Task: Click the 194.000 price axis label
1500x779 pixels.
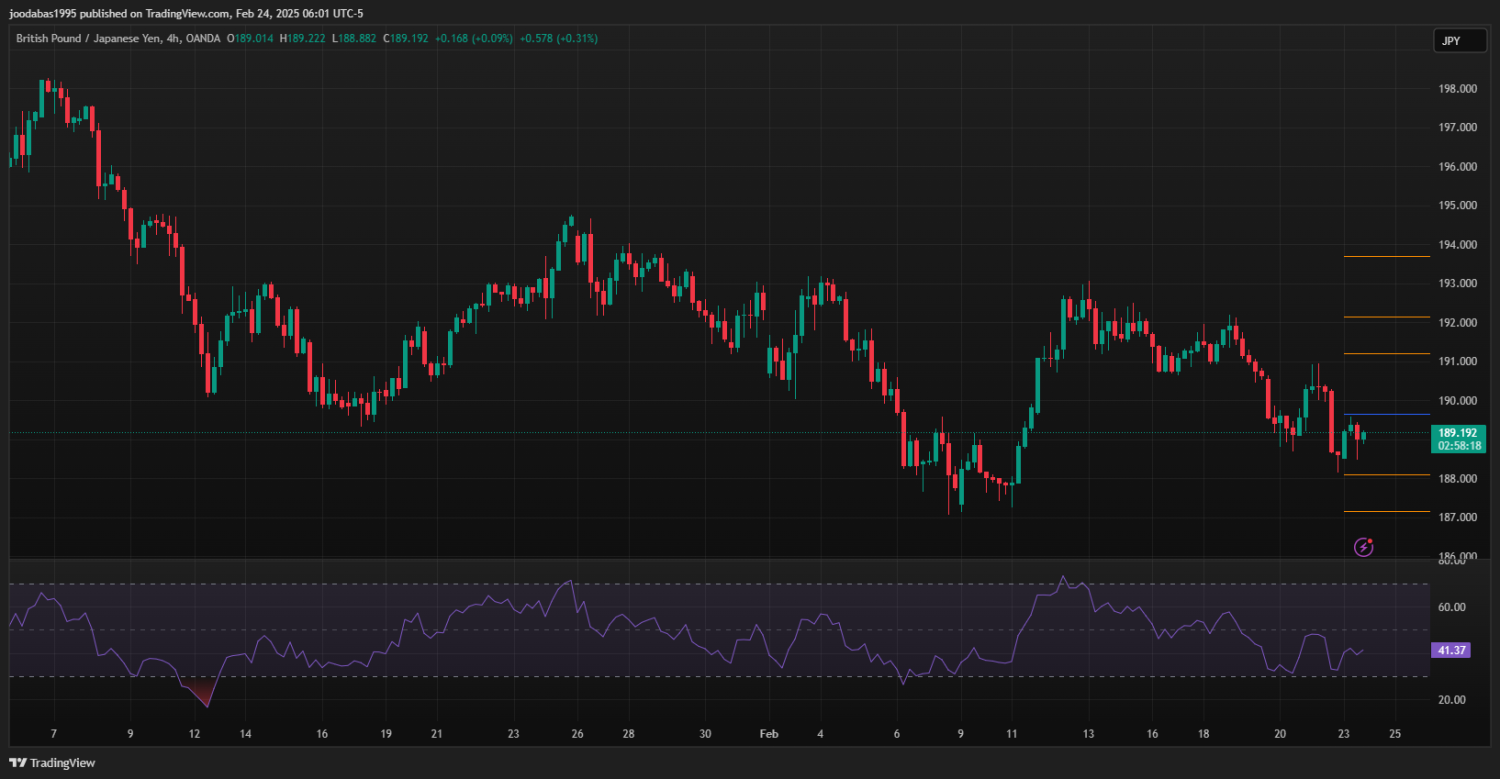Action: (1457, 245)
